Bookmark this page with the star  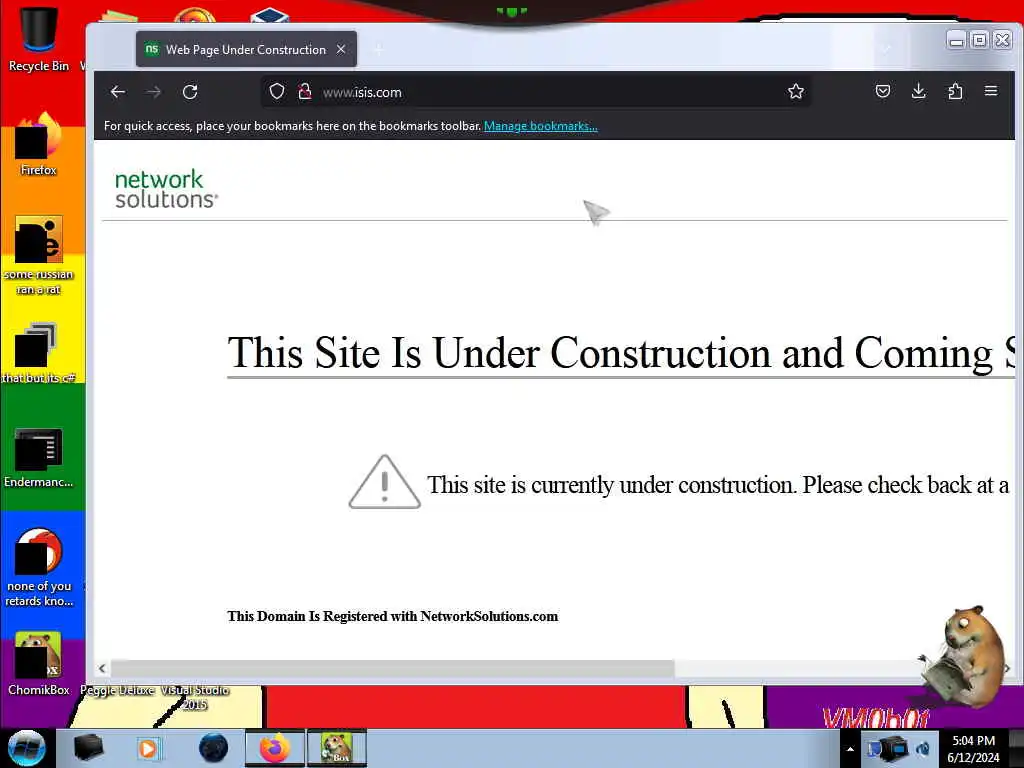click(x=795, y=91)
